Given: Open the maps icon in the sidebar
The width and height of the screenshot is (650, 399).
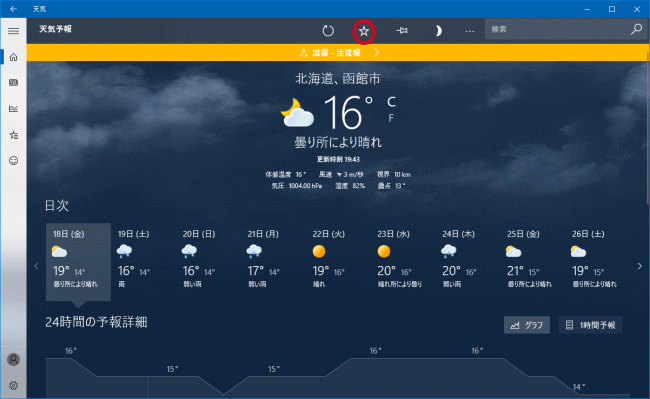Looking at the screenshot, I should pyautogui.click(x=13, y=82).
